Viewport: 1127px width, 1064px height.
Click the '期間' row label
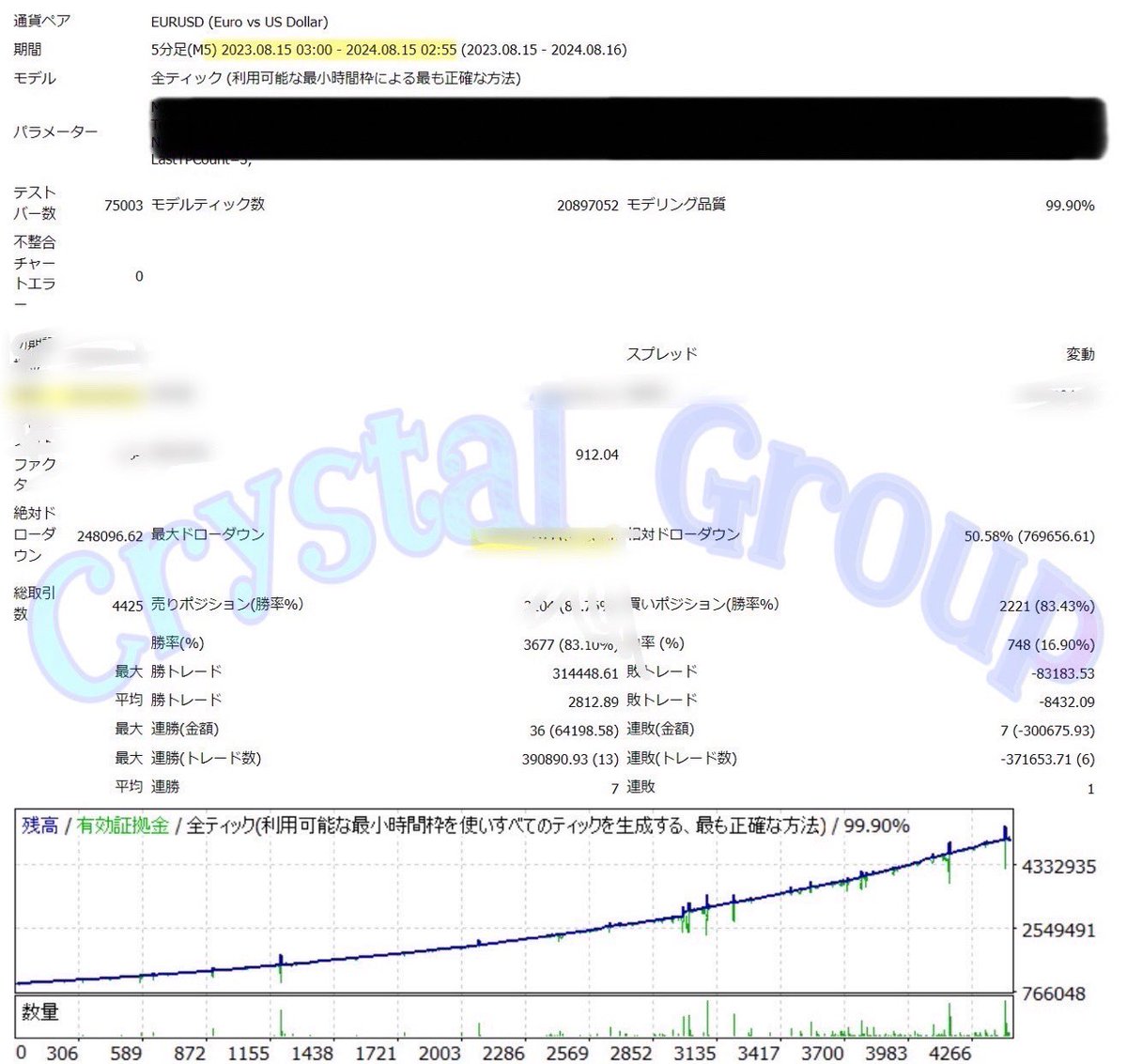(27, 50)
